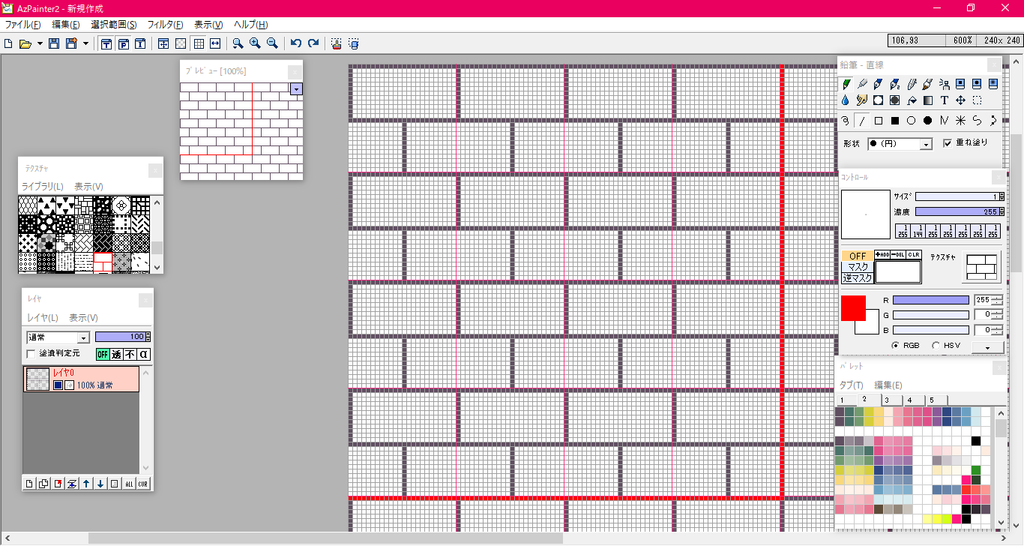This screenshot has width=1024, height=546.
Task: Select the move tool cross-arrows icon
Action: click(961, 101)
